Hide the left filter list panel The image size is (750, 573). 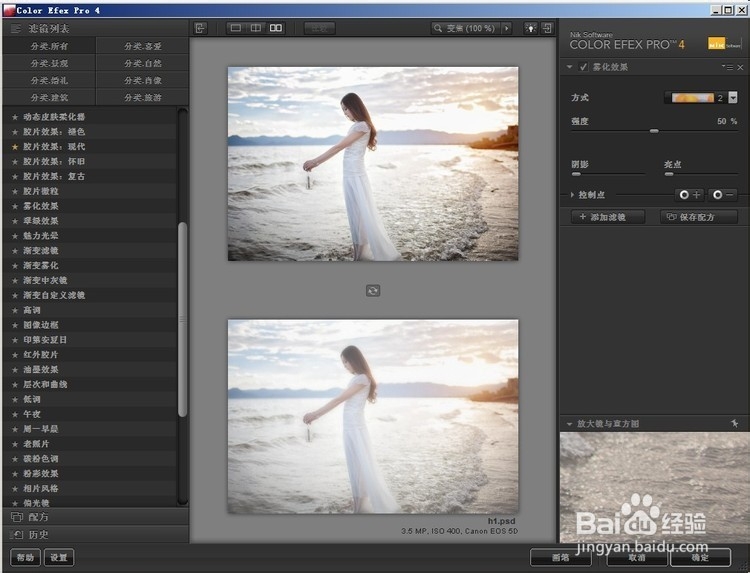point(200,28)
